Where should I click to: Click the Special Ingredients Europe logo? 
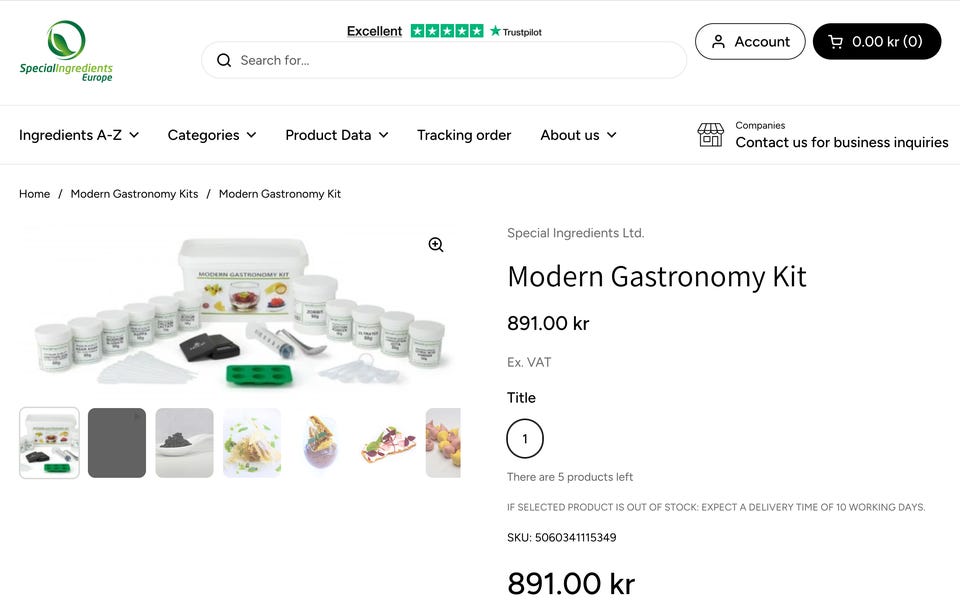click(x=66, y=51)
